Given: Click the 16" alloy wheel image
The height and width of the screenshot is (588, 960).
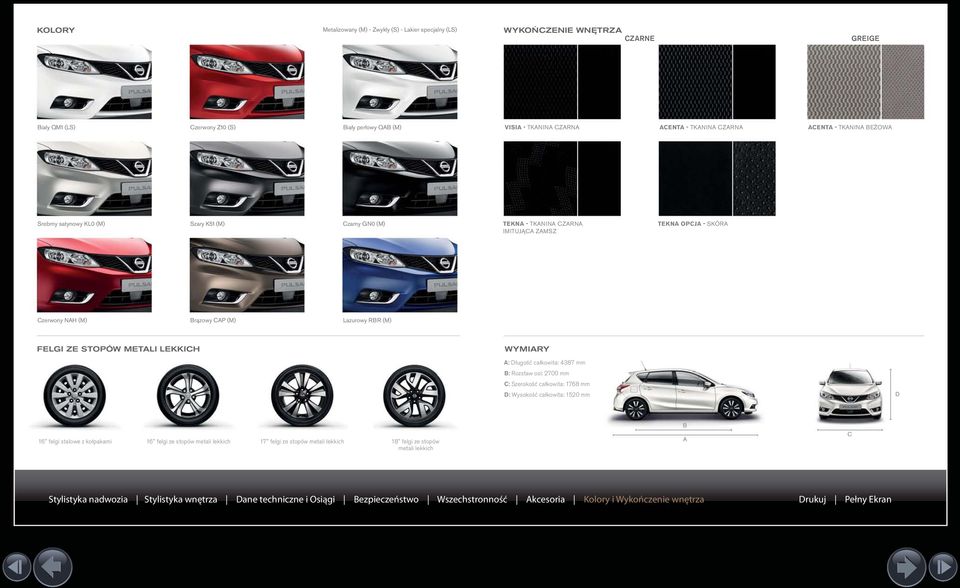Looking at the screenshot, I should click(x=188, y=396).
